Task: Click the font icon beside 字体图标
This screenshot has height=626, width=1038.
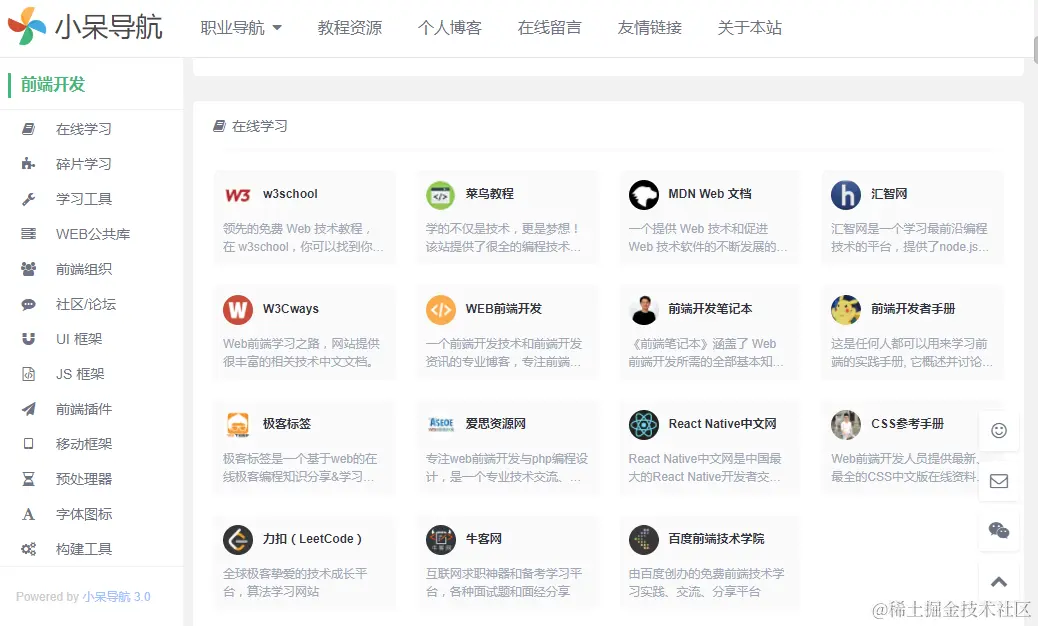Action: coord(28,514)
